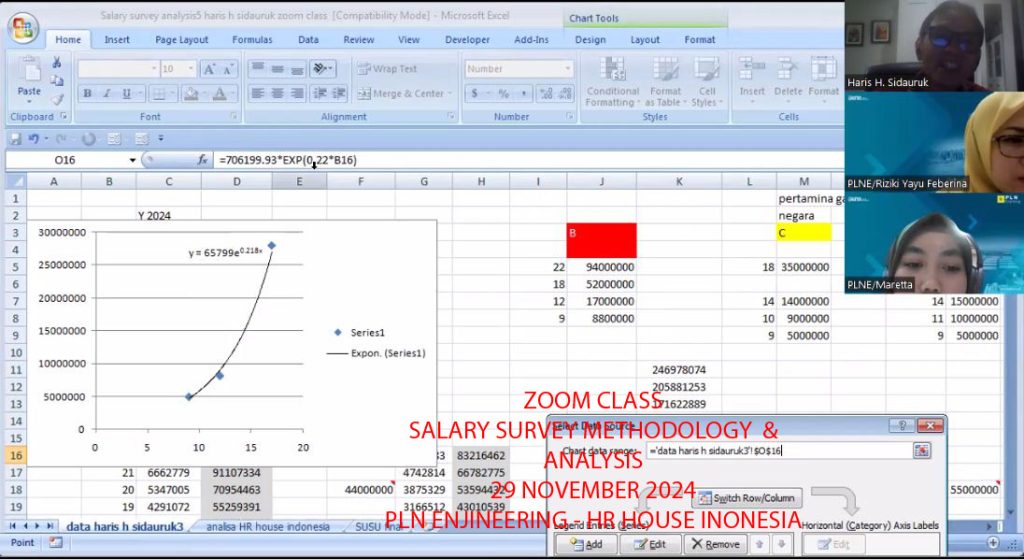
Task: Select the red cell labeled B
Action: [x=601, y=240]
